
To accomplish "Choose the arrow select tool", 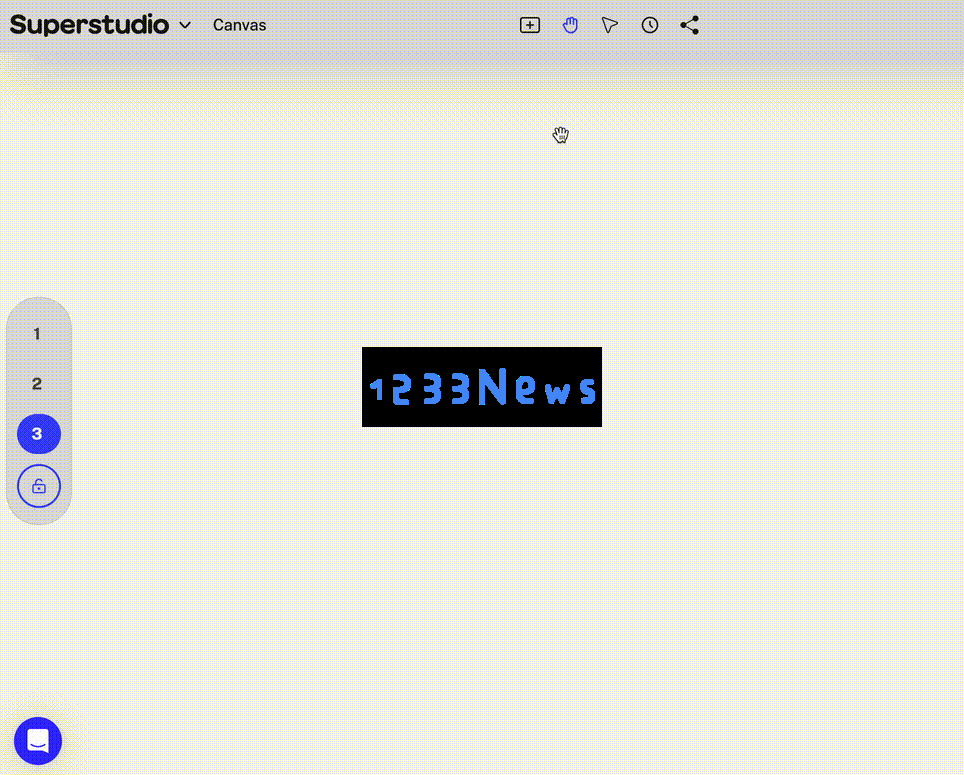I will pos(609,25).
